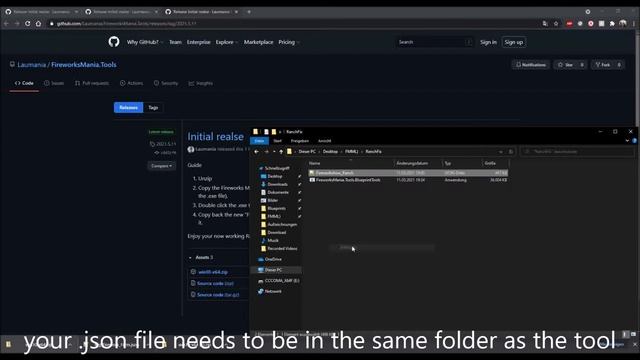Open the FireworksMania.Tools repository link

click(x=84, y=64)
